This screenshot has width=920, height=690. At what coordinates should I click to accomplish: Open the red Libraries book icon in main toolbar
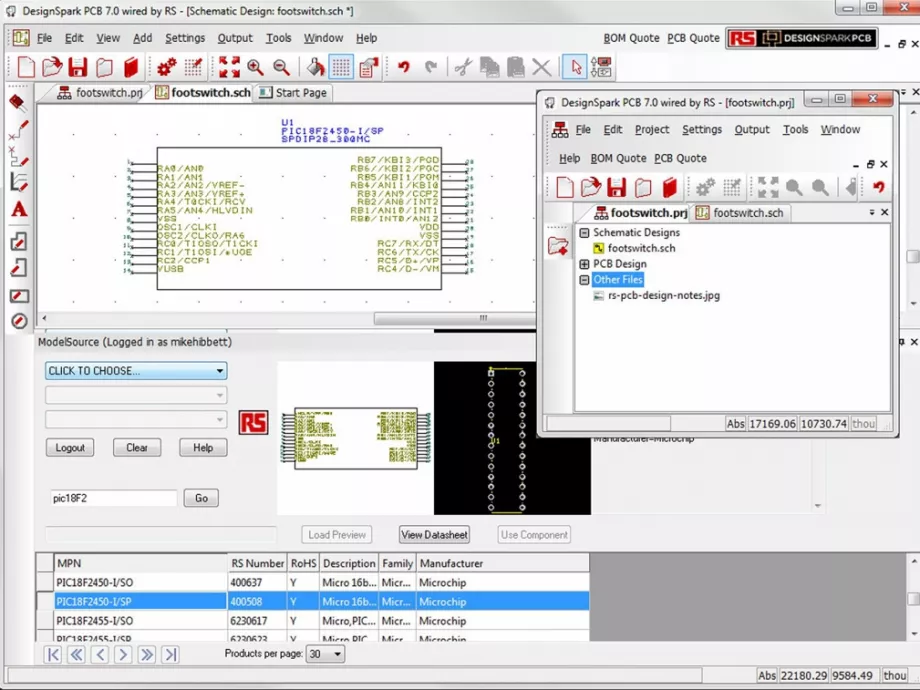point(130,67)
